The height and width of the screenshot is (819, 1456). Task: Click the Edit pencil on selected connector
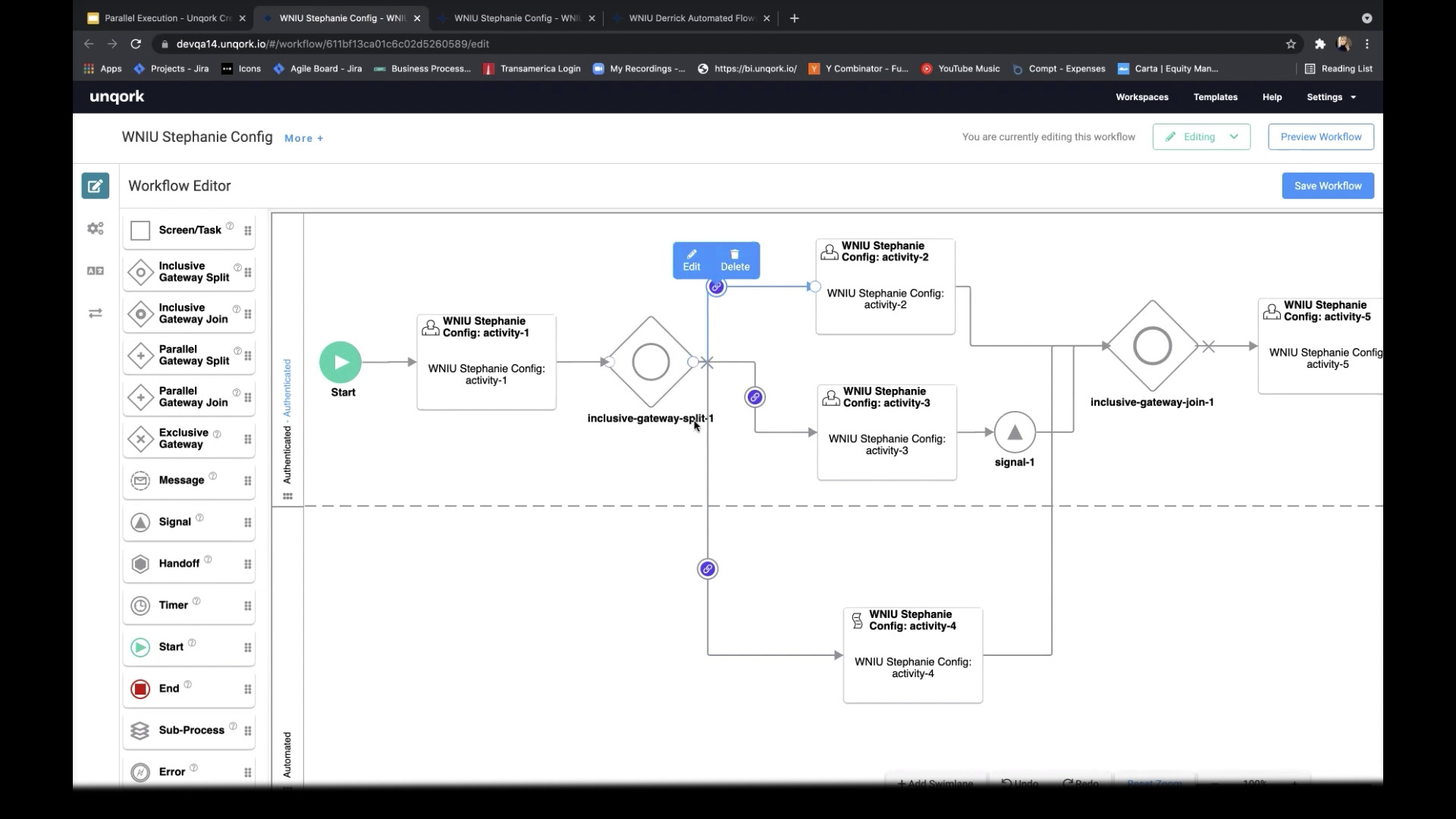692,260
